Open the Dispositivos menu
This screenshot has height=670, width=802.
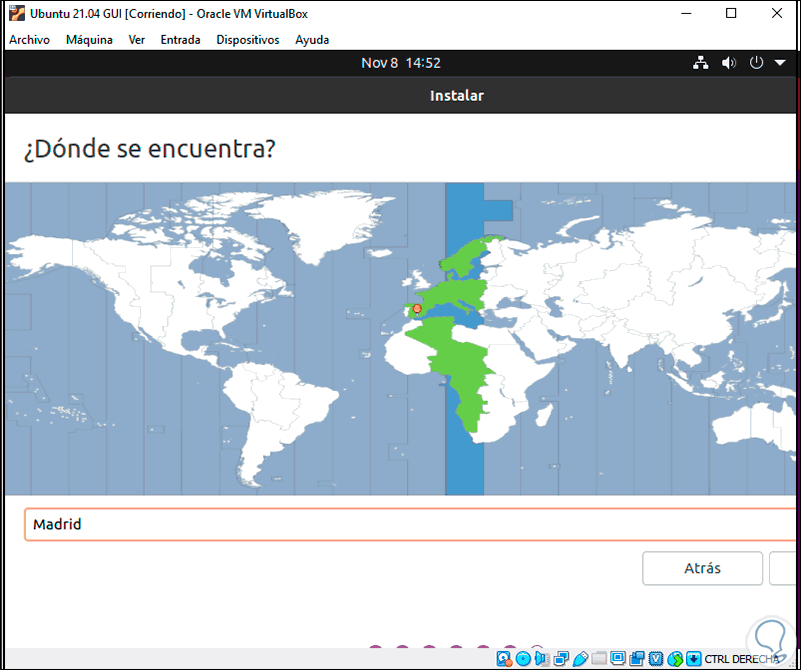(248, 40)
